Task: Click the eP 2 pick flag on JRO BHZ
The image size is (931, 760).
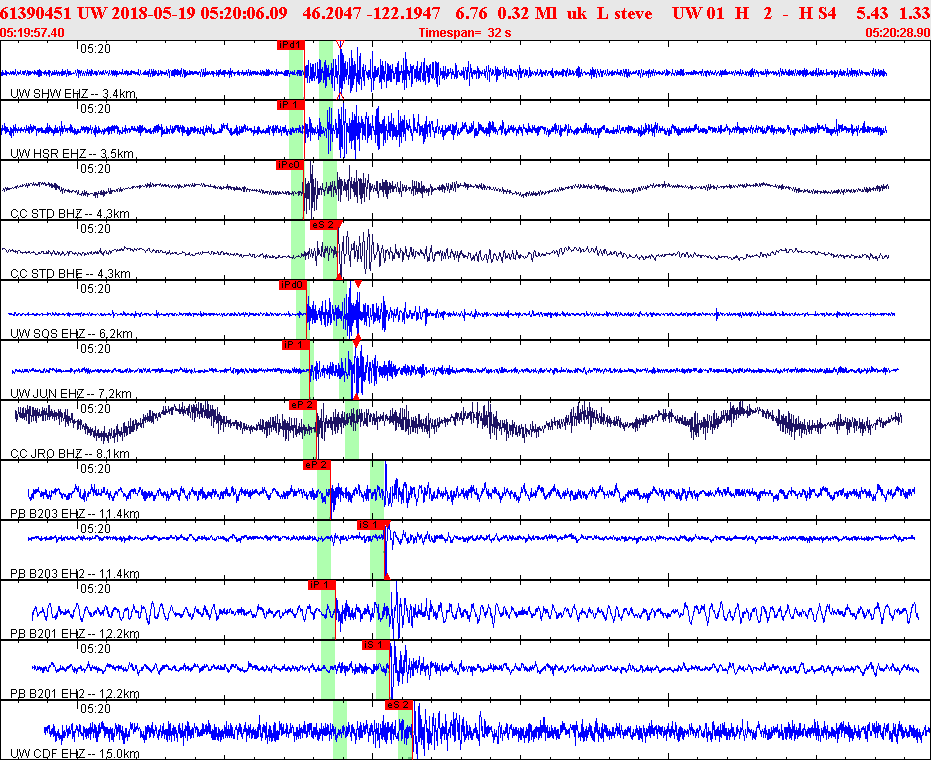Action: pyautogui.click(x=302, y=405)
